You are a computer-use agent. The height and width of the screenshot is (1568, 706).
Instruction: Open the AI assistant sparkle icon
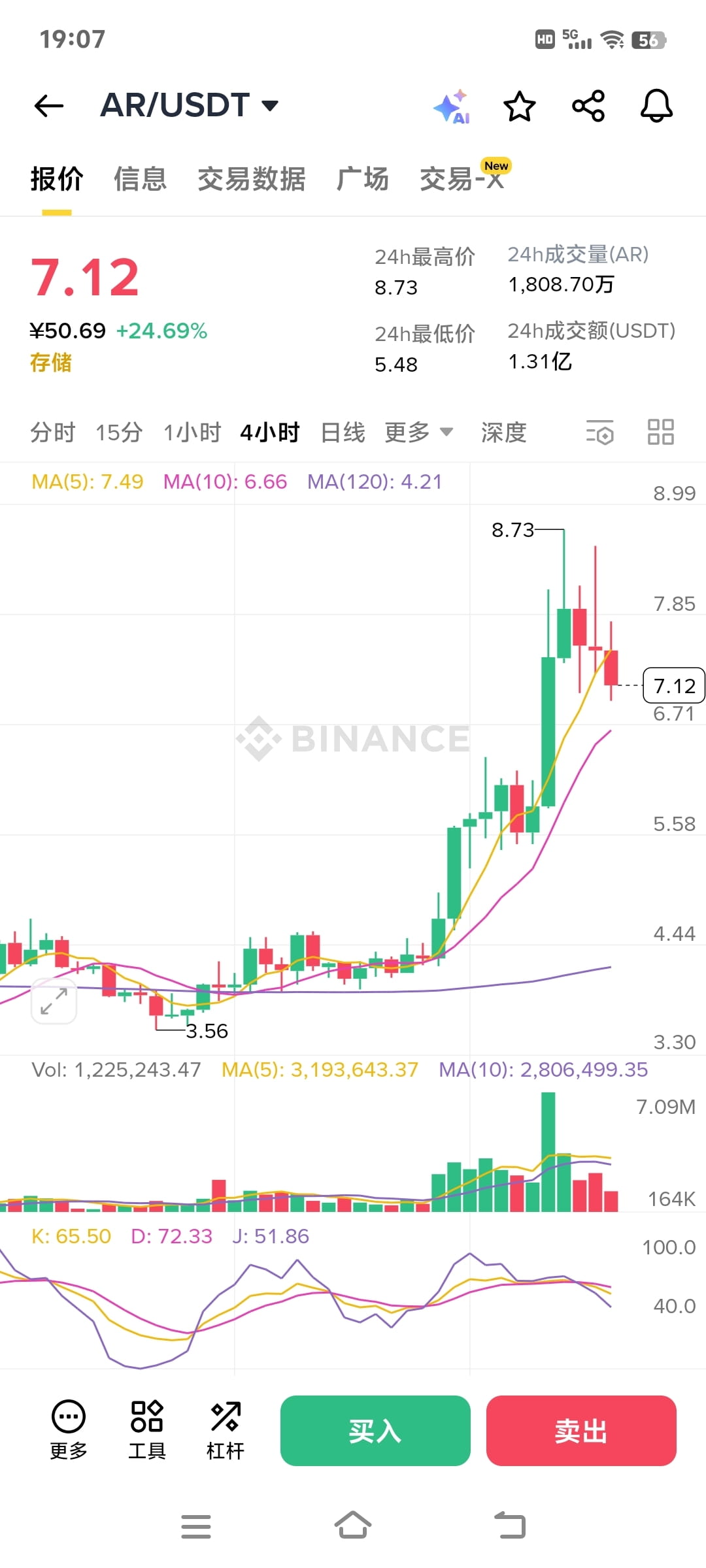[x=452, y=106]
